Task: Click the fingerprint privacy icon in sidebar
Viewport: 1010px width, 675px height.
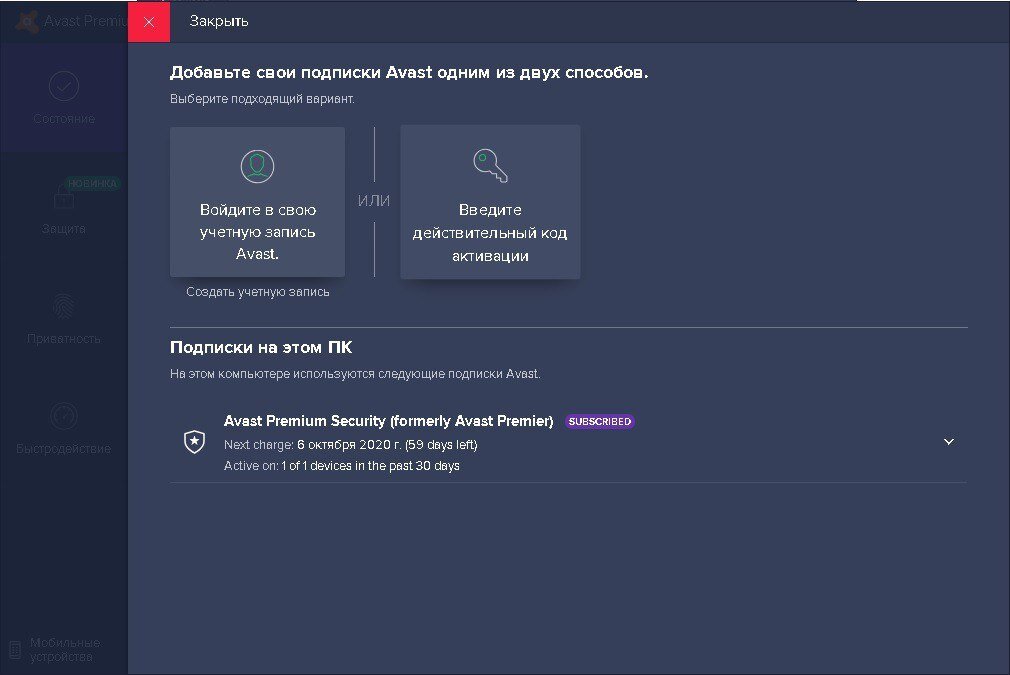Action: tap(64, 307)
